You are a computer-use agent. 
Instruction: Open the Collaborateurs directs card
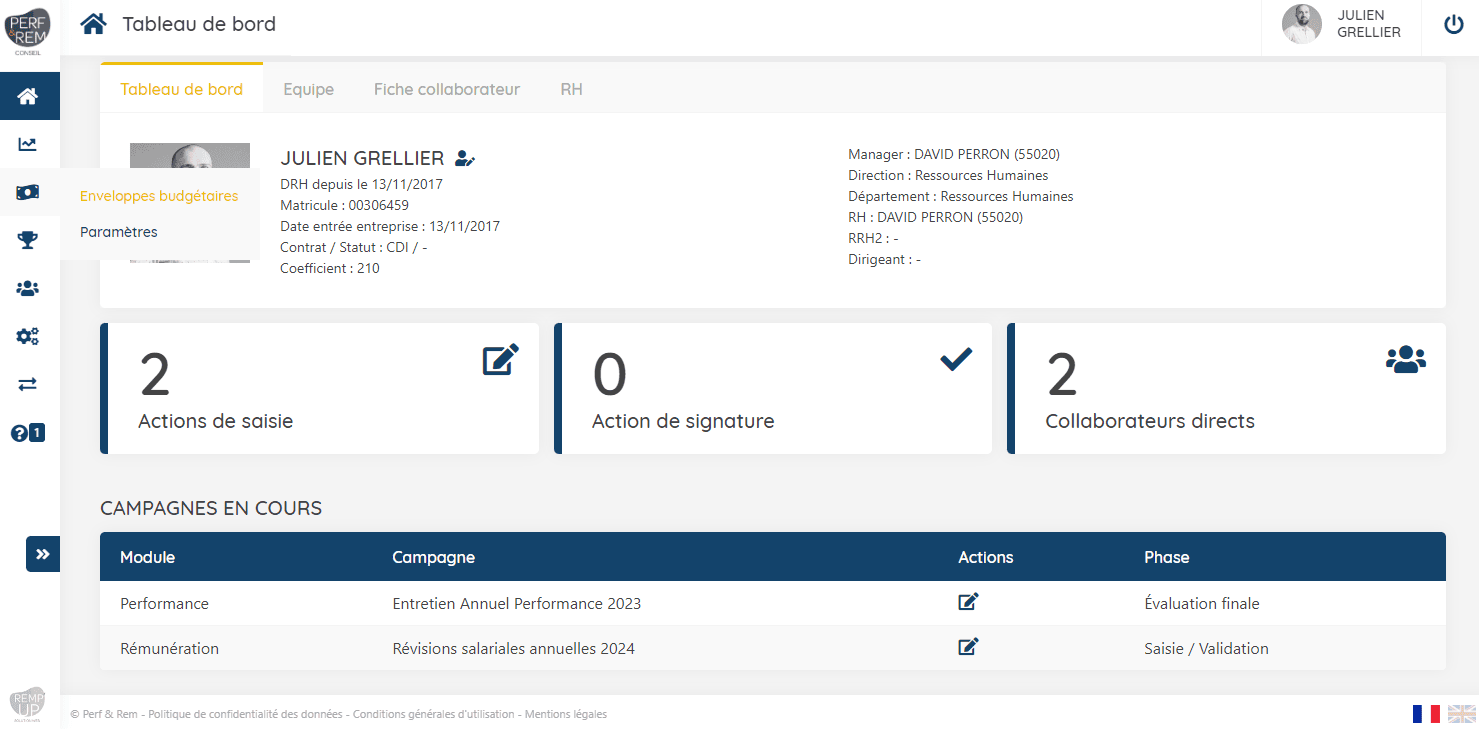pos(1226,388)
